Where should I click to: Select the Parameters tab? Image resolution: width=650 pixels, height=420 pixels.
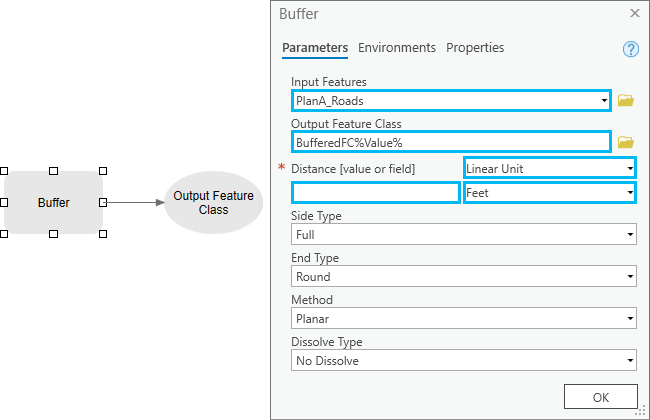click(315, 48)
